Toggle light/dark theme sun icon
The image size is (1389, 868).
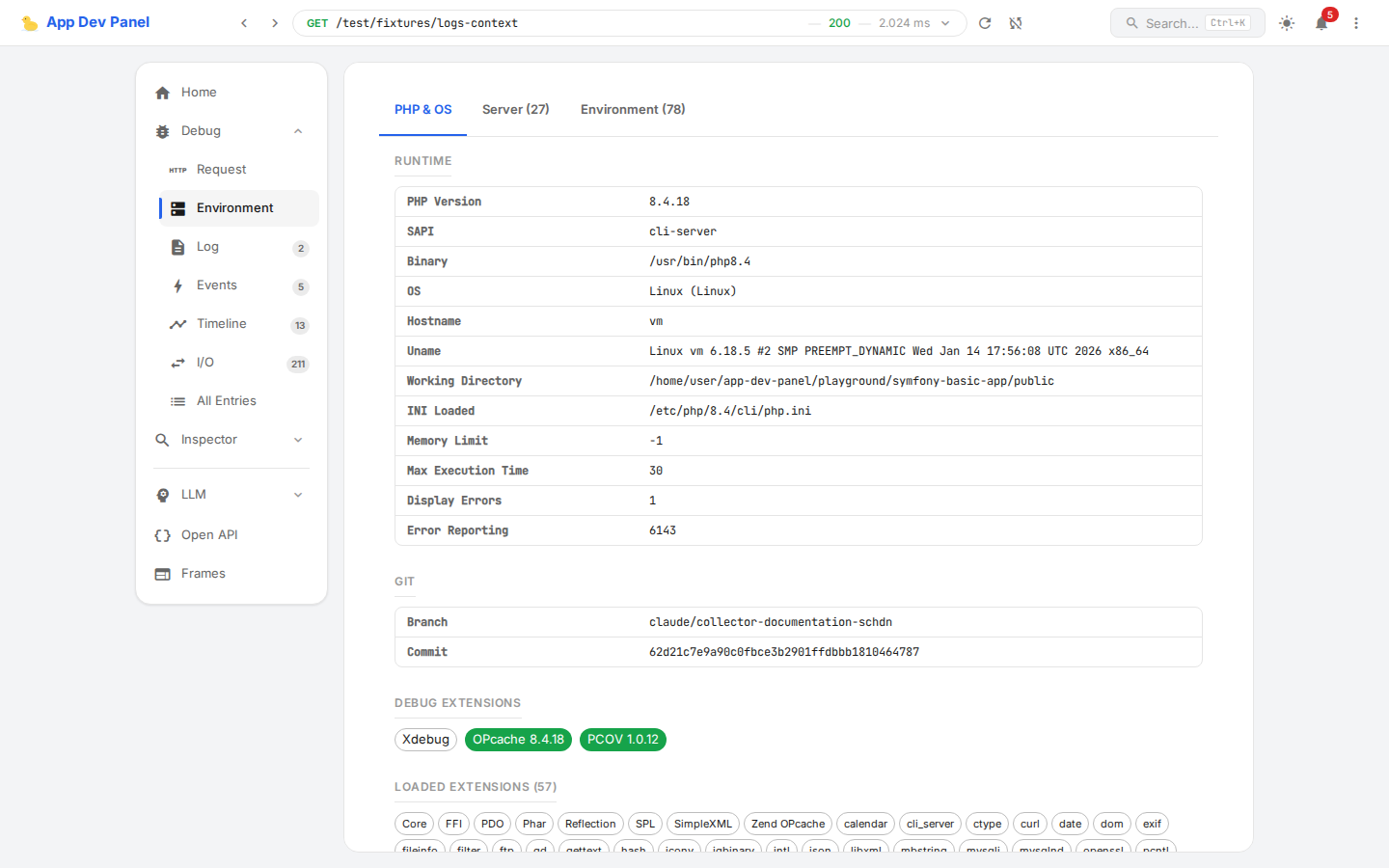pyautogui.click(x=1287, y=23)
